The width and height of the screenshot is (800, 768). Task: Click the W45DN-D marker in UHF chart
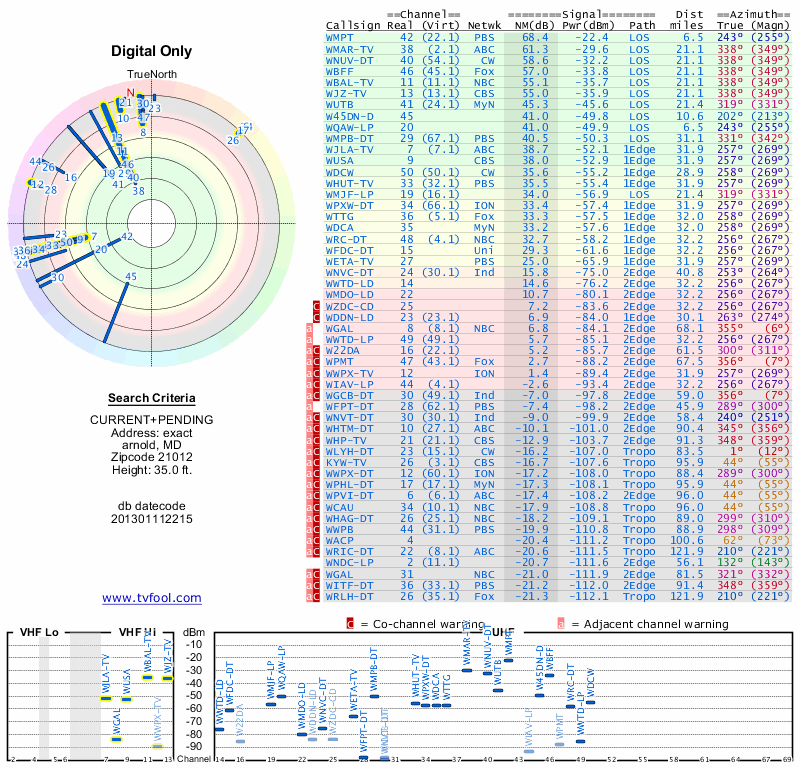(x=539, y=696)
